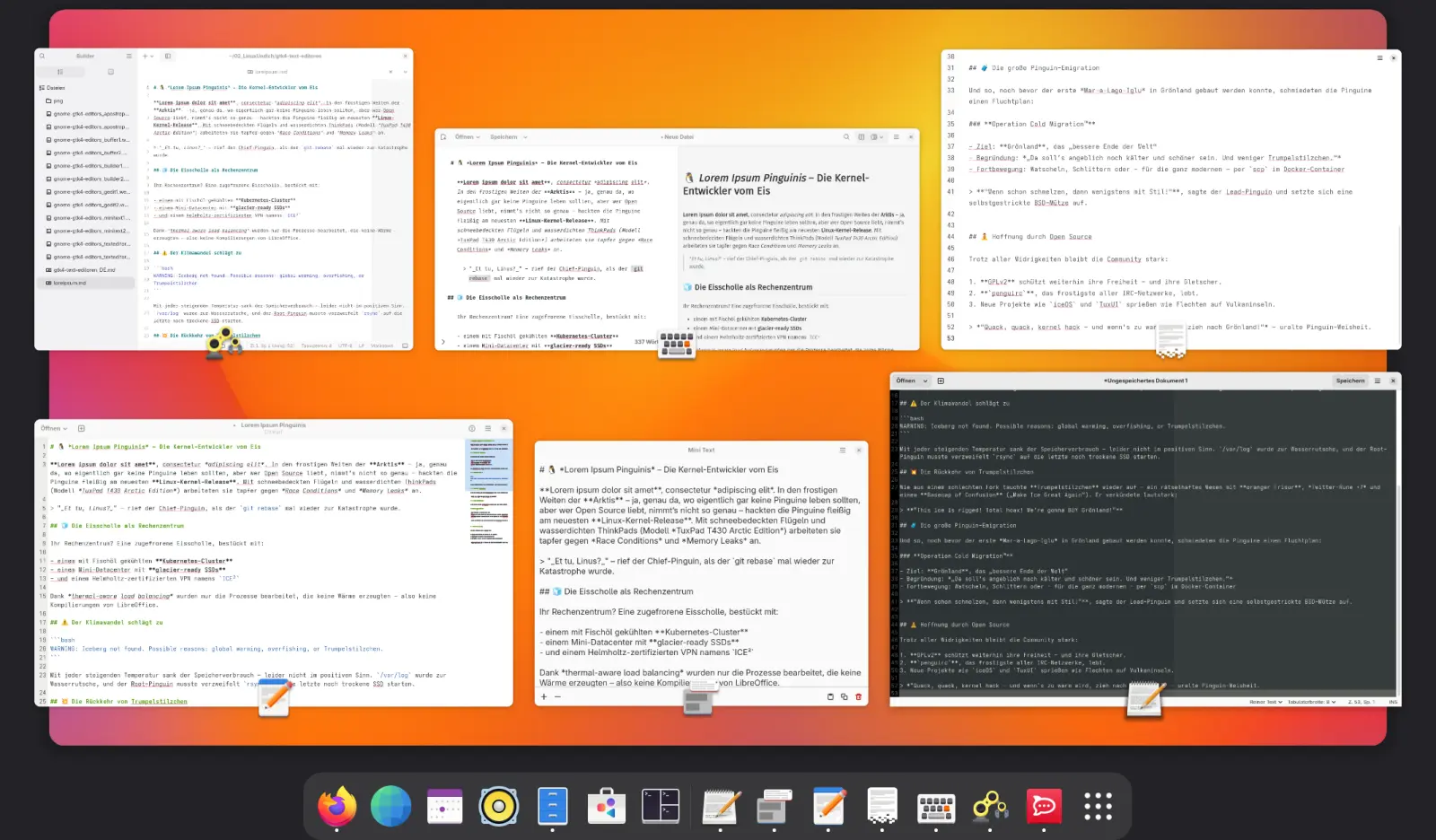This screenshot has height=840, width=1436.
Task: Click the copy icon in Mini Text
Action: click(x=844, y=696)
